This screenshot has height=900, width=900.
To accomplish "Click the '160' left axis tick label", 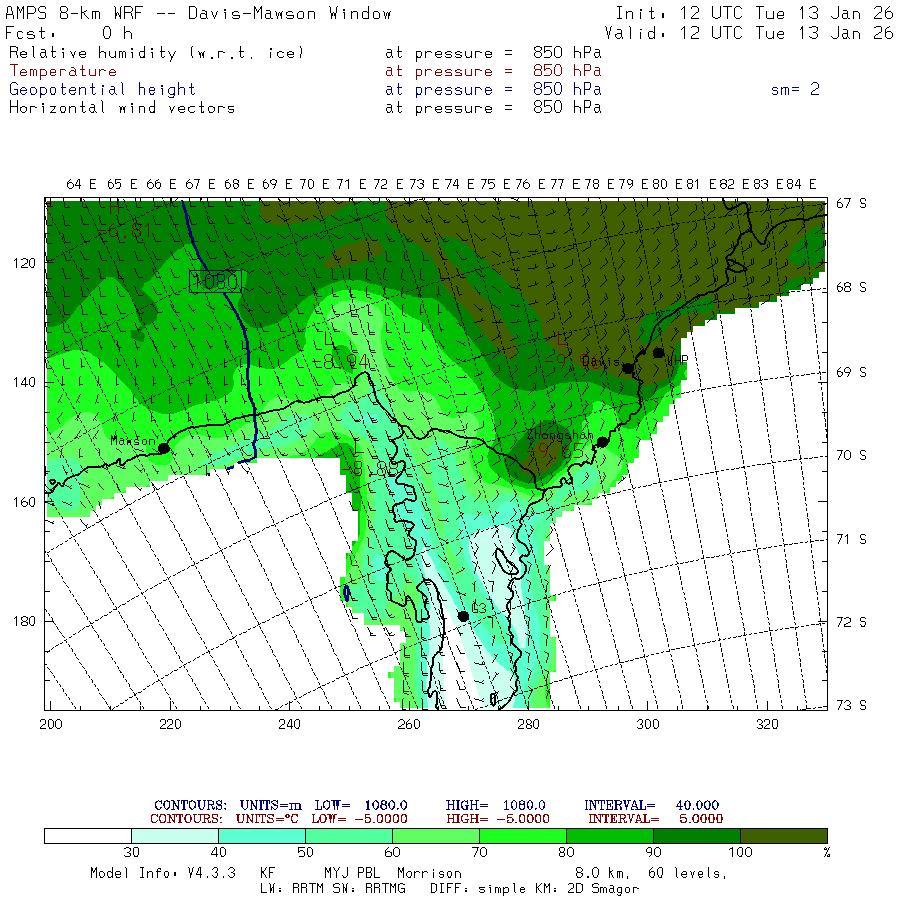I will coord(24,502).
